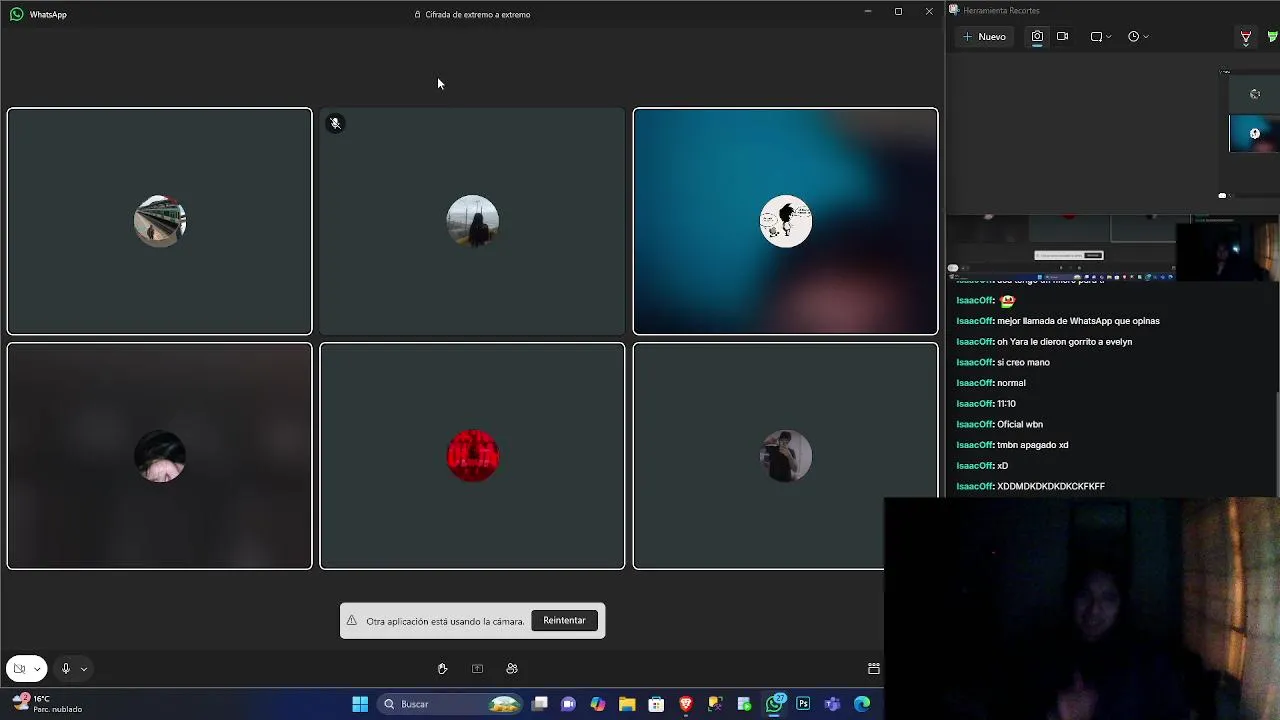
Task: Click the share screen icon
Action: point(477,669)
